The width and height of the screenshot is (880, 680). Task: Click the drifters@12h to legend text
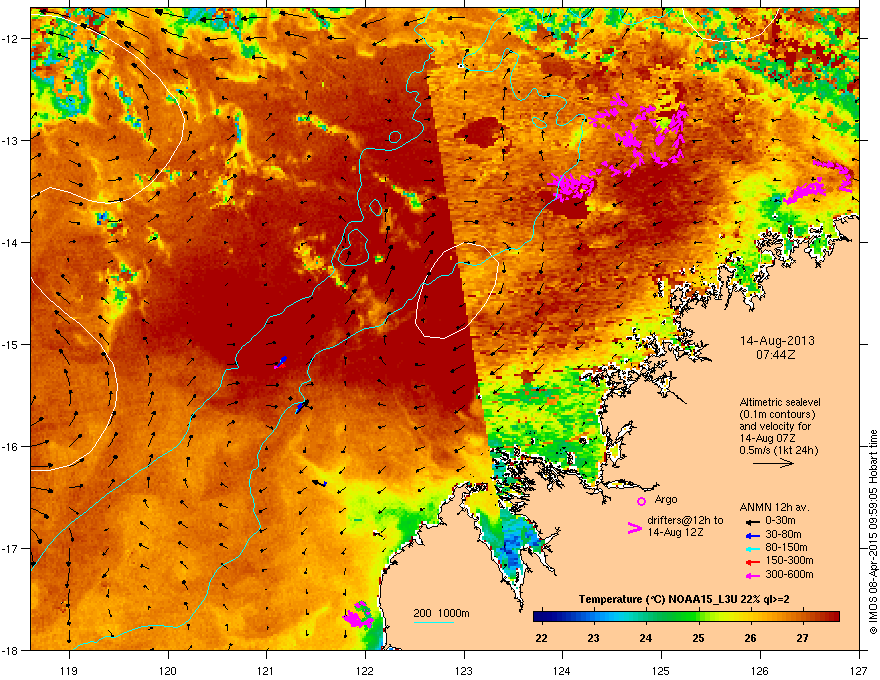685,520
